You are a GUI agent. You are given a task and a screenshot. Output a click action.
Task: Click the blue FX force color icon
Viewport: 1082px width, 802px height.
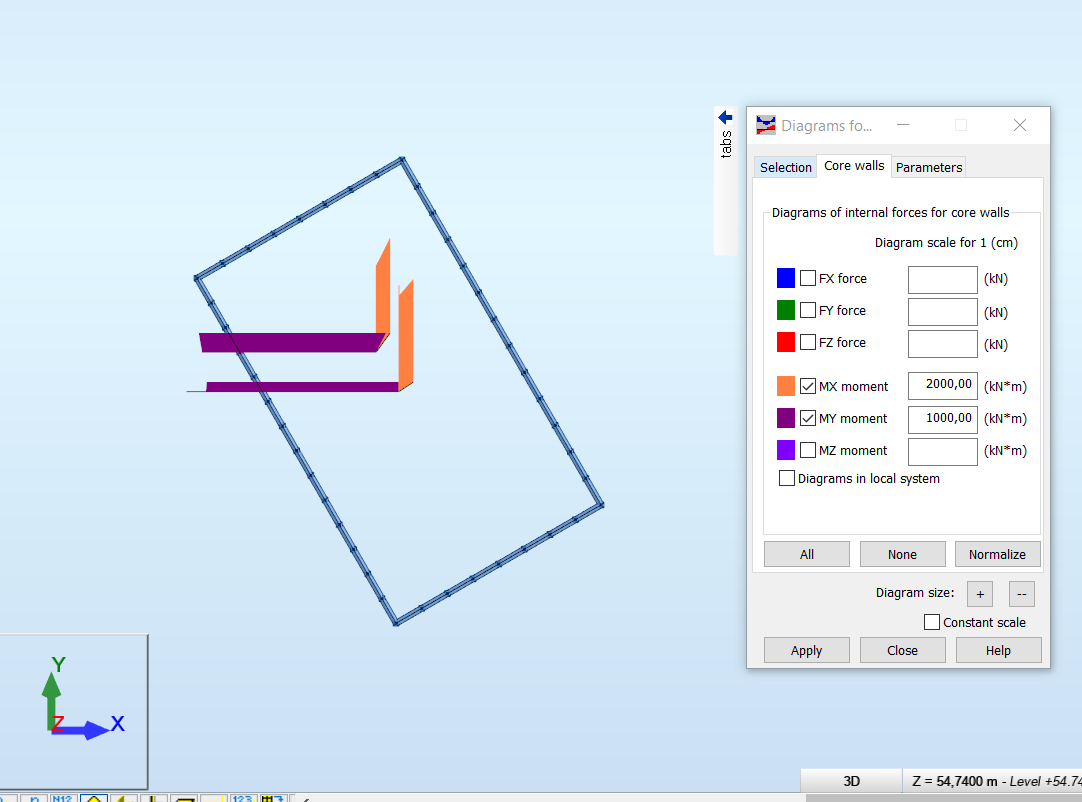(786, 278)
